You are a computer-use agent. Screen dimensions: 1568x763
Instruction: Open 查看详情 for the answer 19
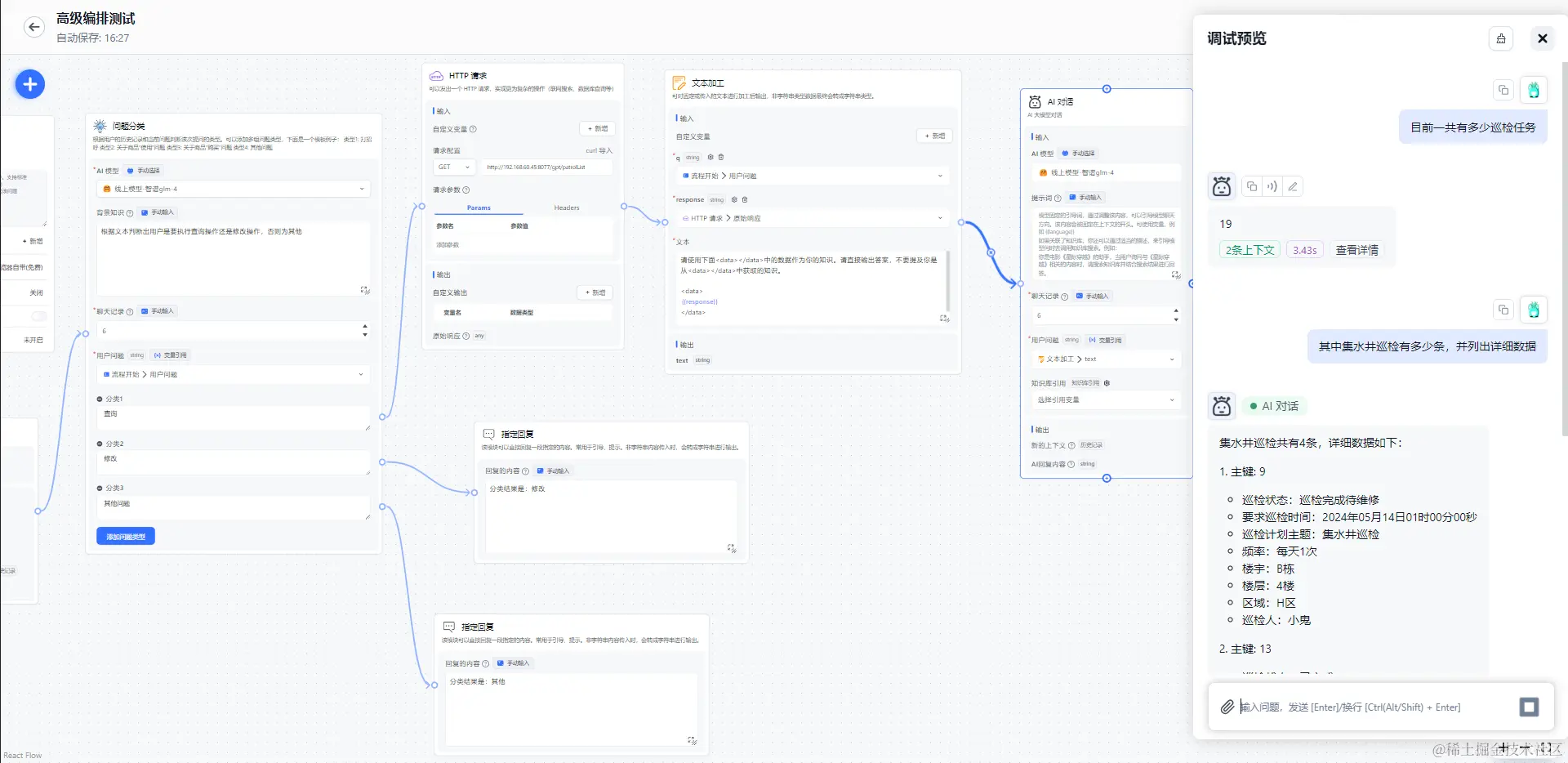[1356, 250]
